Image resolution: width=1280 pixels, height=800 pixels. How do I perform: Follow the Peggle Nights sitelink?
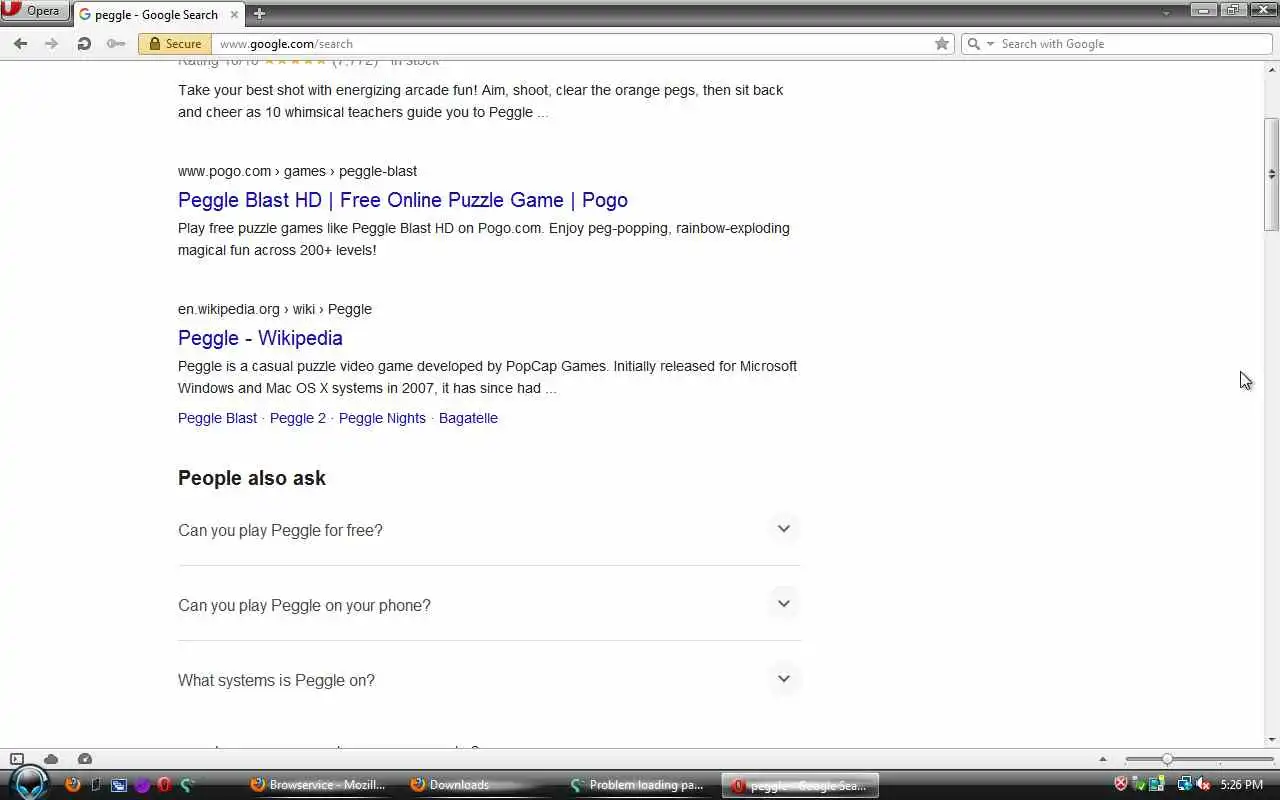click(382, 418)
